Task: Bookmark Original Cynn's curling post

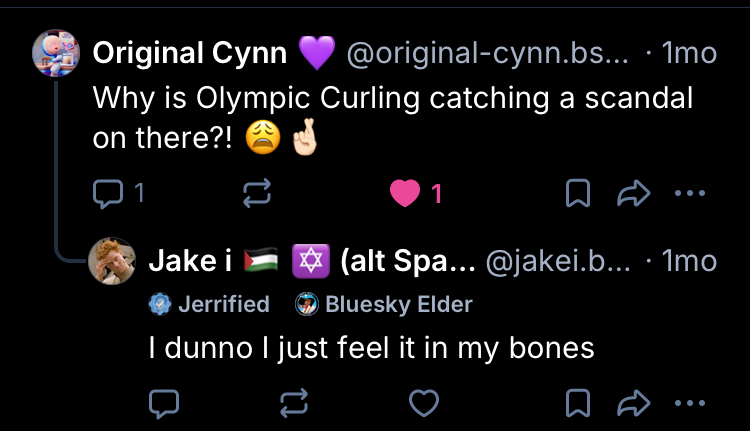Action: (x=577, y=195)
